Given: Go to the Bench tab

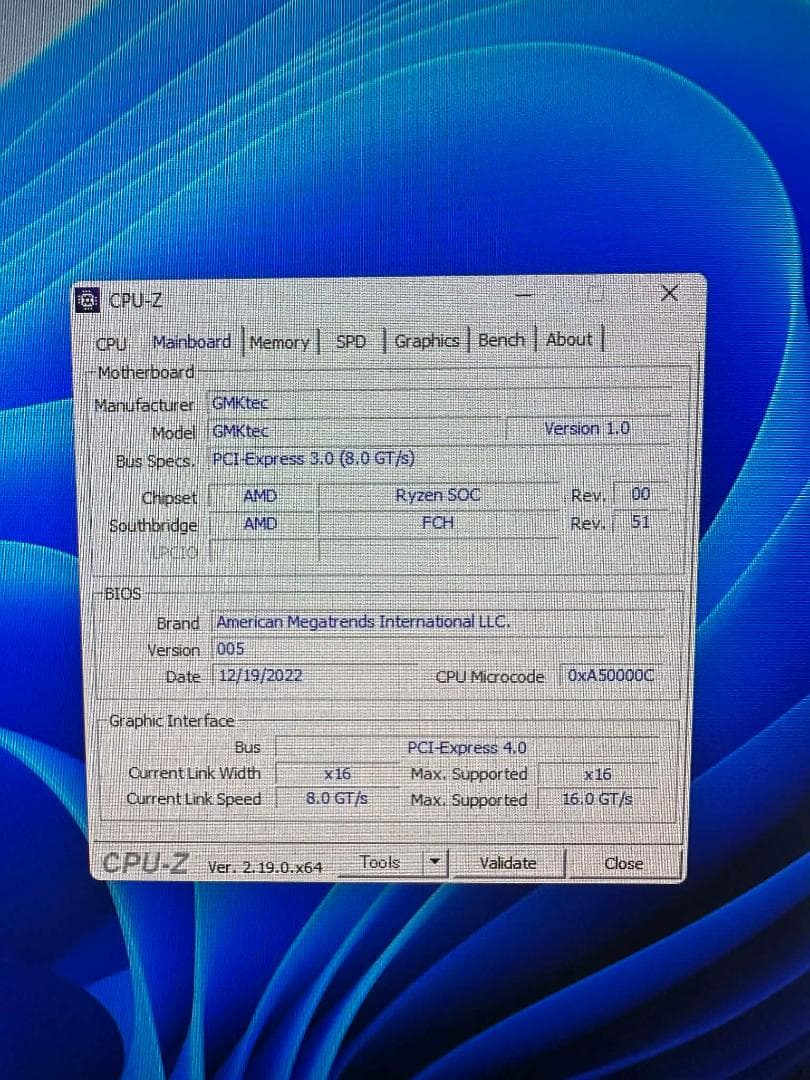Looking at the screenshot, I should click(501, 340).
